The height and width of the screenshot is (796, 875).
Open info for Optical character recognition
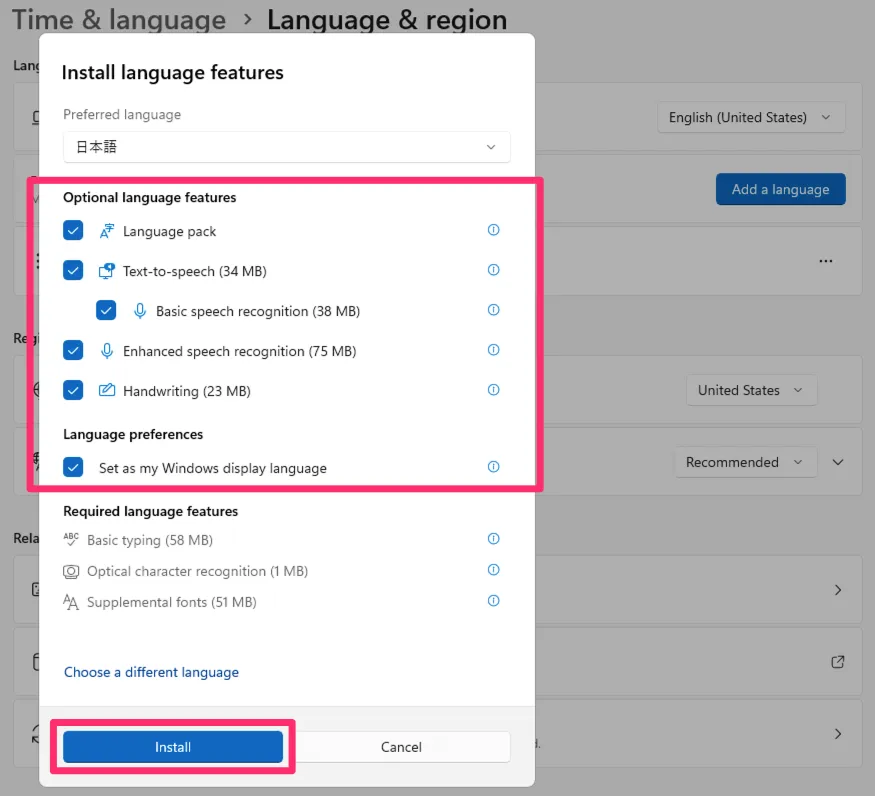tap(493, 570)
